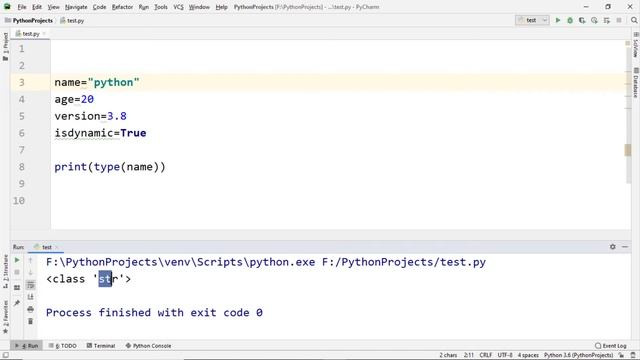Open the File menu

22,7
